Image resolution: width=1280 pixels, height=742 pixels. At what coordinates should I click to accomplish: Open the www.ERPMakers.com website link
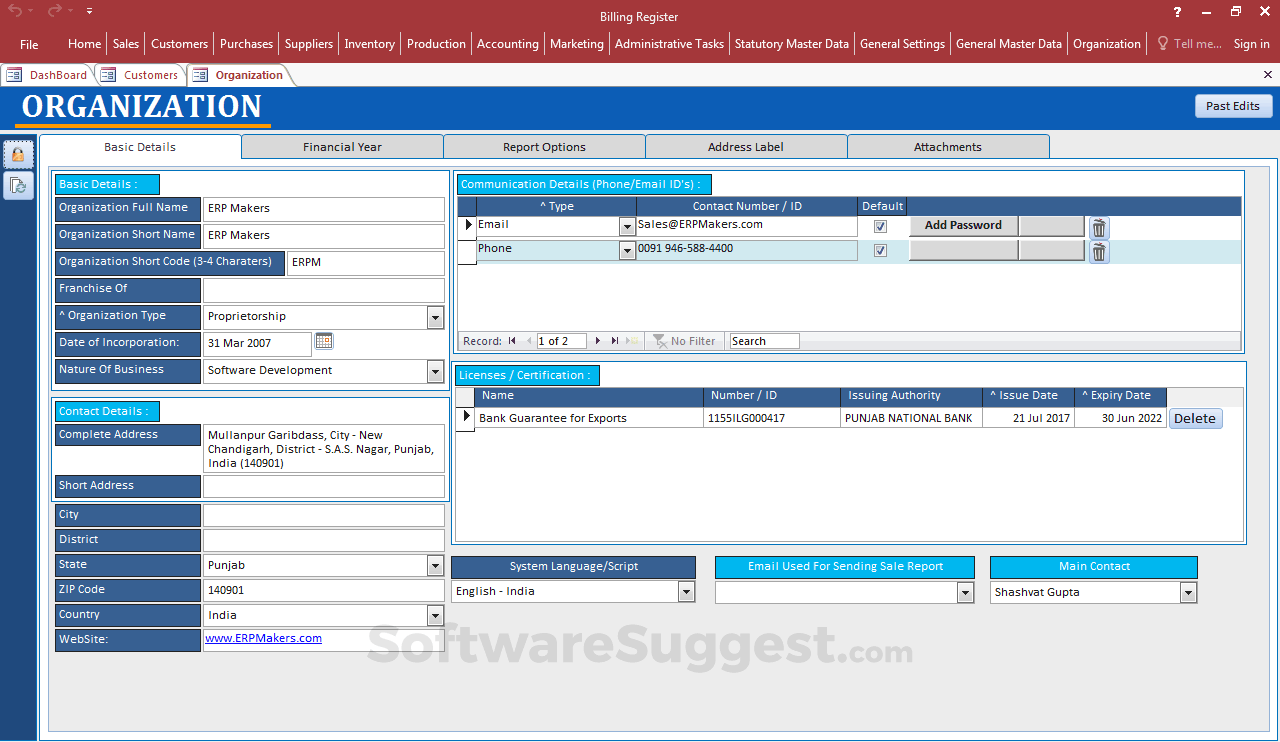[x=264, y=638]
